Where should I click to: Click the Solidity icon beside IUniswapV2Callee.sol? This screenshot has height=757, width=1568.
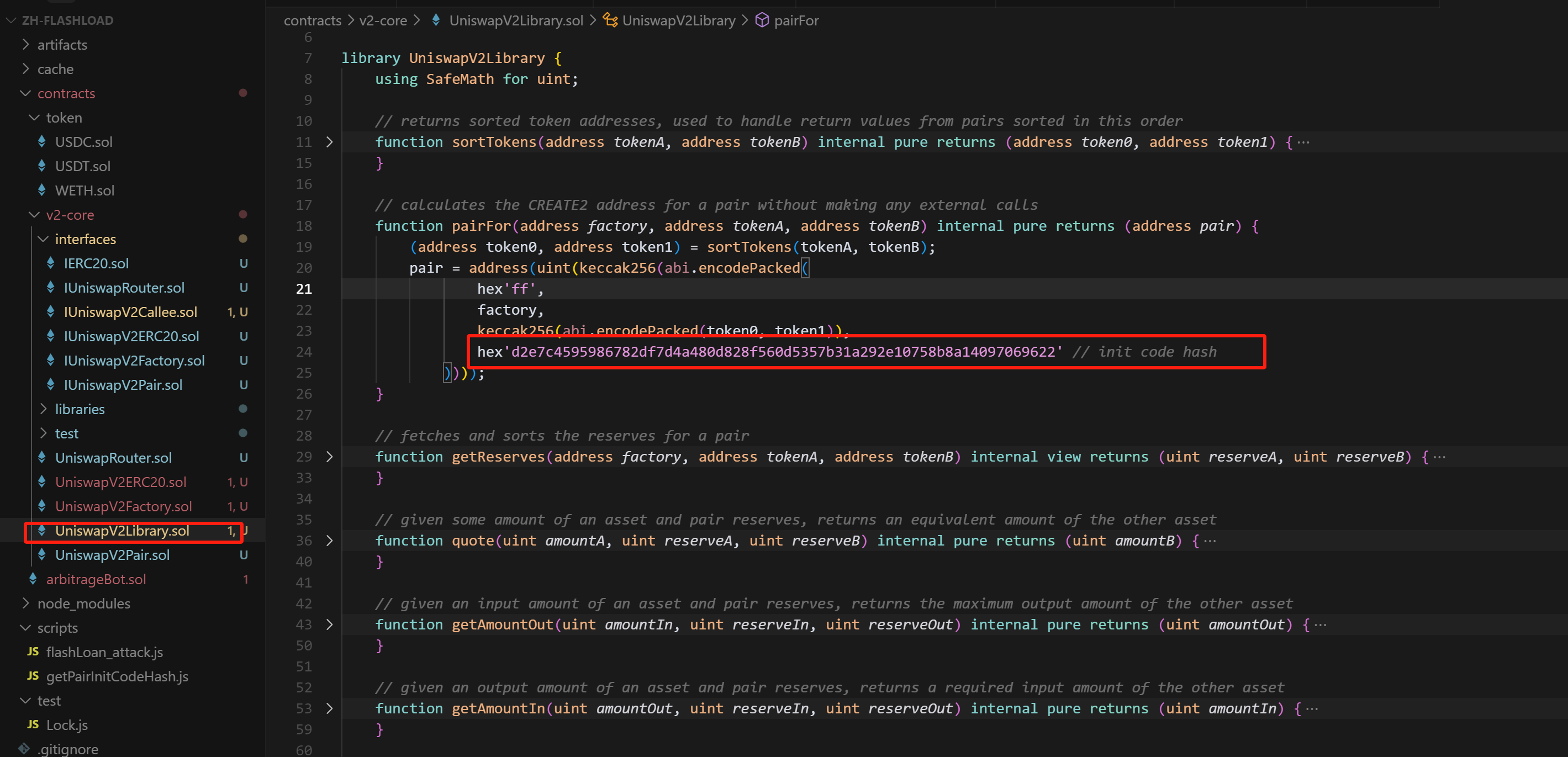pyautogui.click(x=50, y=311)
